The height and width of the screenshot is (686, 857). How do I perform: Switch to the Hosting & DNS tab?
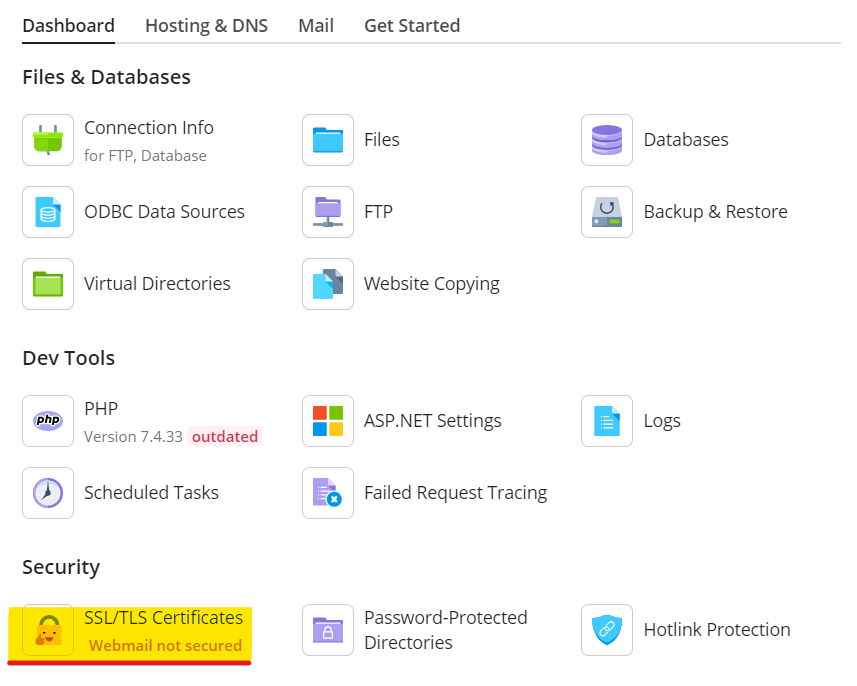(x=206, y=26)
